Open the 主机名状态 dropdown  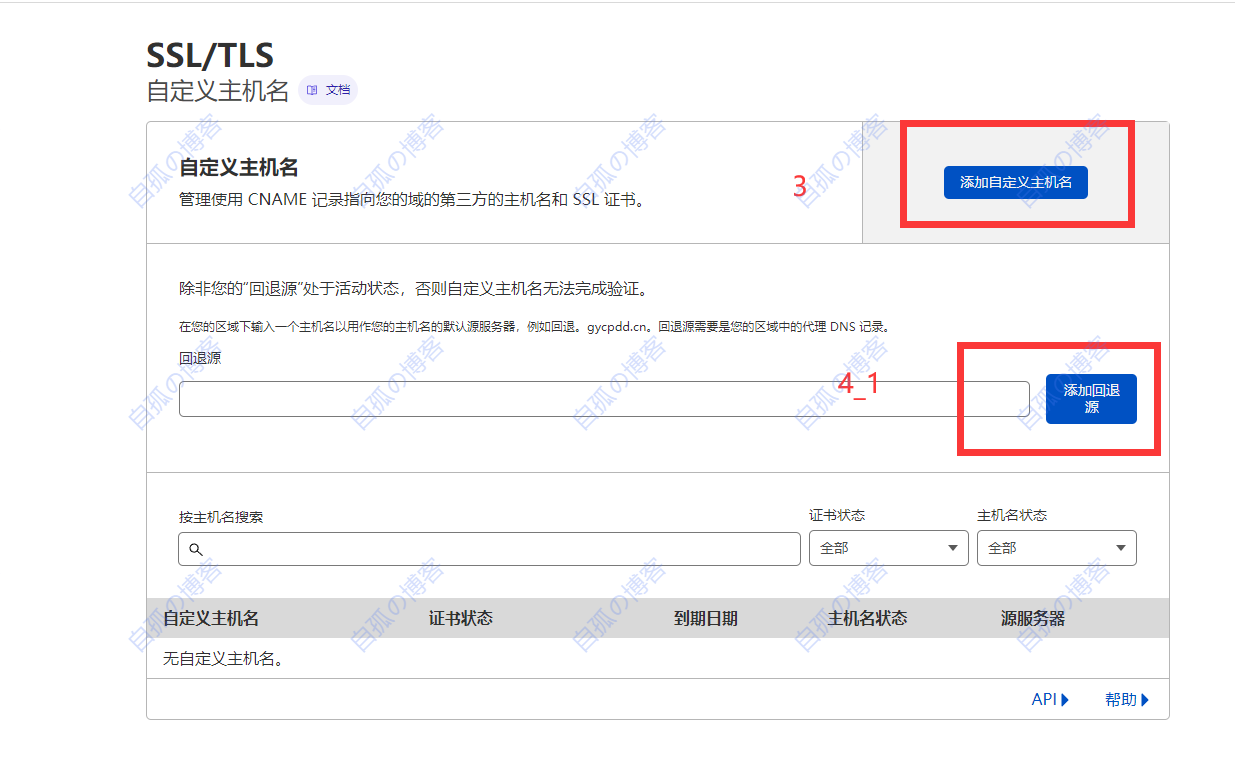coord(1056,548)
